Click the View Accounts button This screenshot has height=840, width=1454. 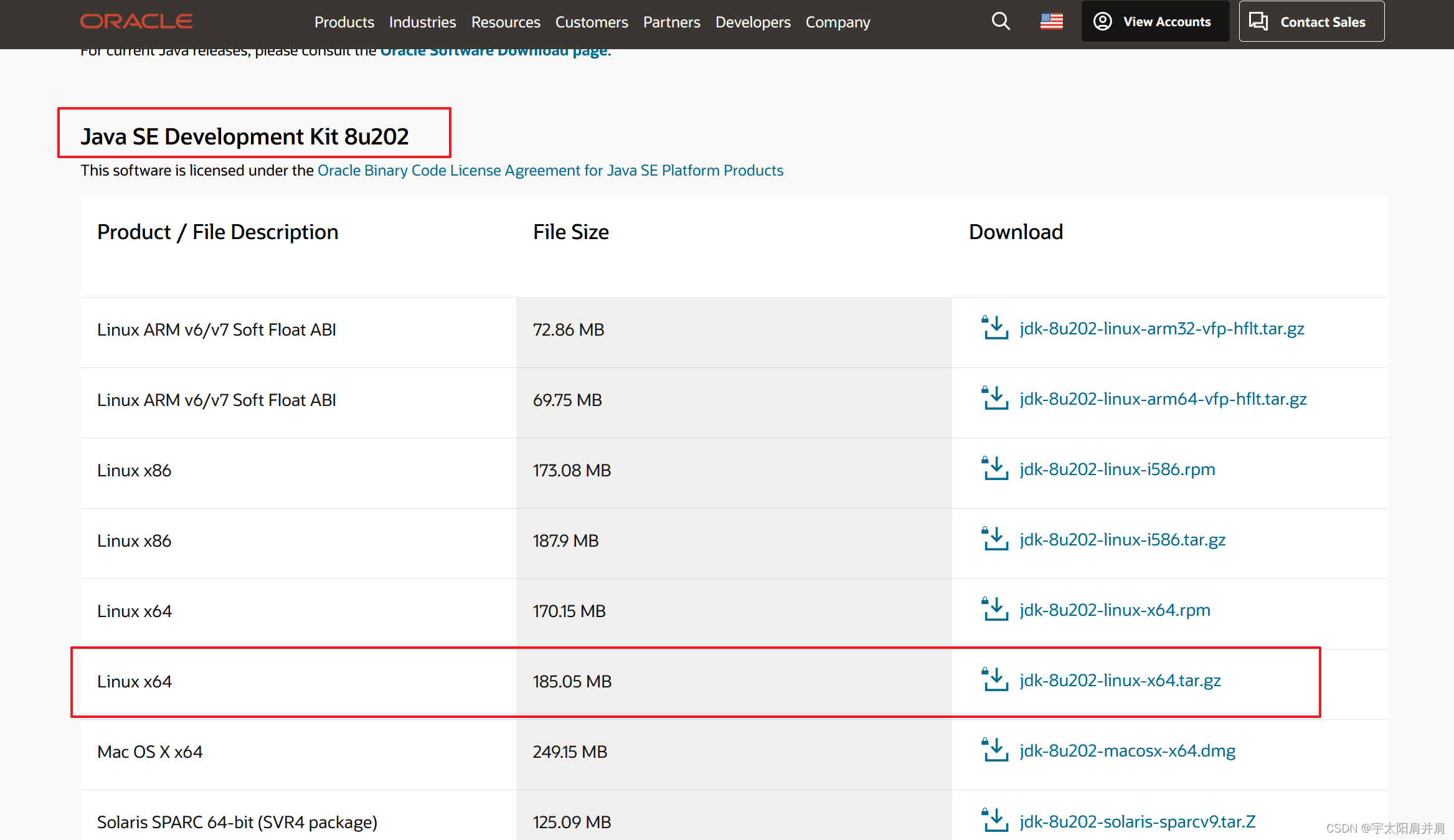click(x=1155, y=22)
